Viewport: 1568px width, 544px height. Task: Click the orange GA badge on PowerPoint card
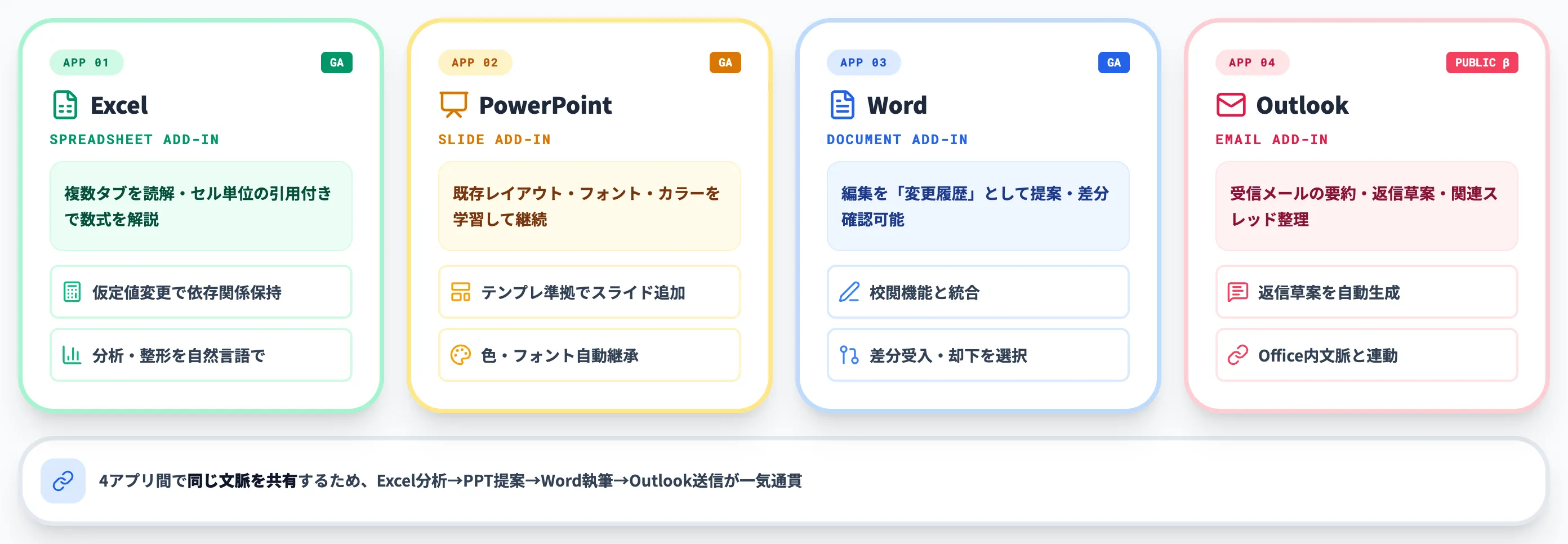725,63
